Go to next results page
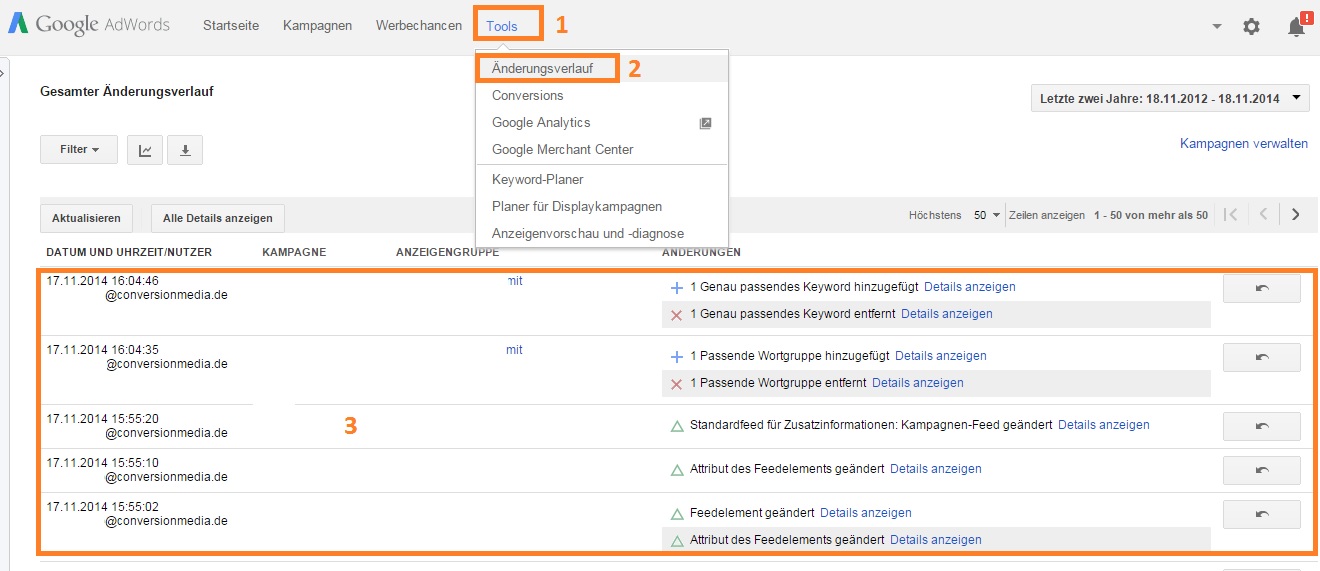 tap(1296, 214)
